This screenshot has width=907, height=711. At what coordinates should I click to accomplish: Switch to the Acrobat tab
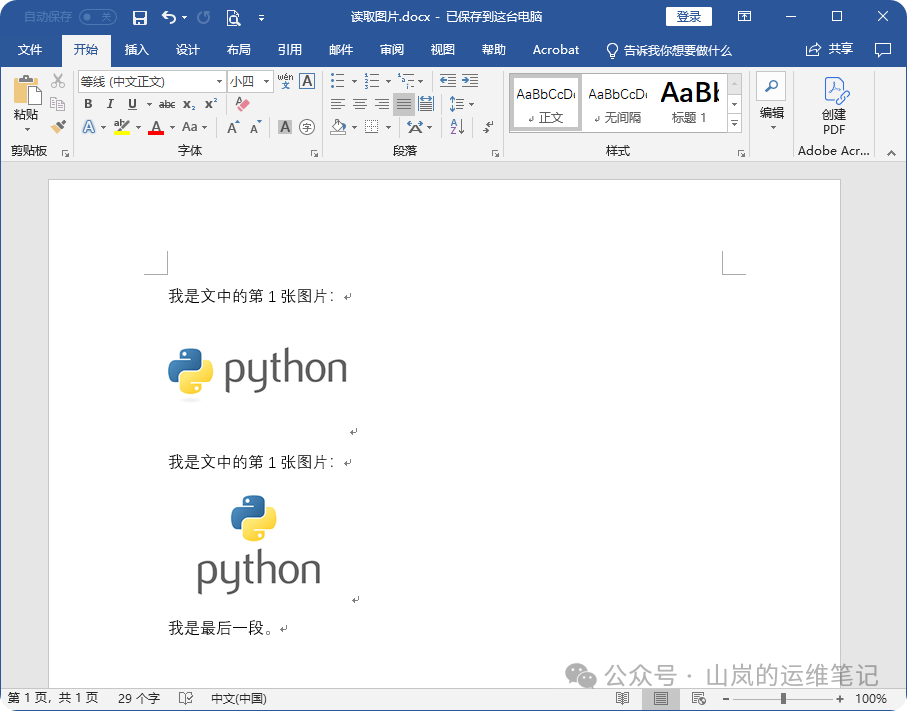[x=555, y=50]
